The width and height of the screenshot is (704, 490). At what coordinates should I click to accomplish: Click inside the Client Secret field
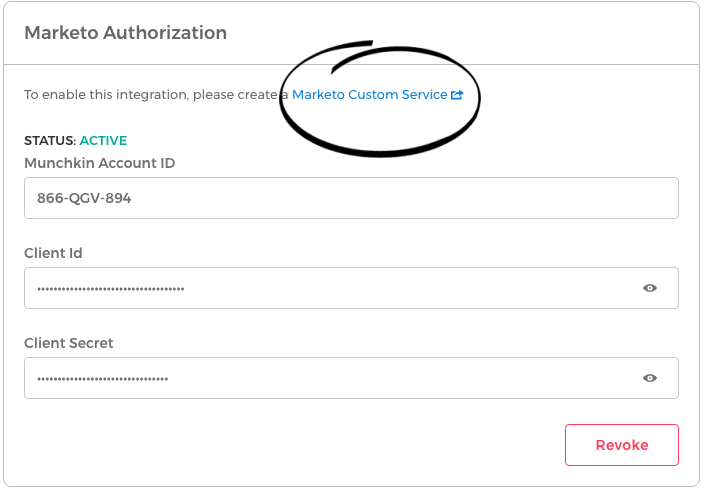click(x=400, y=378)
